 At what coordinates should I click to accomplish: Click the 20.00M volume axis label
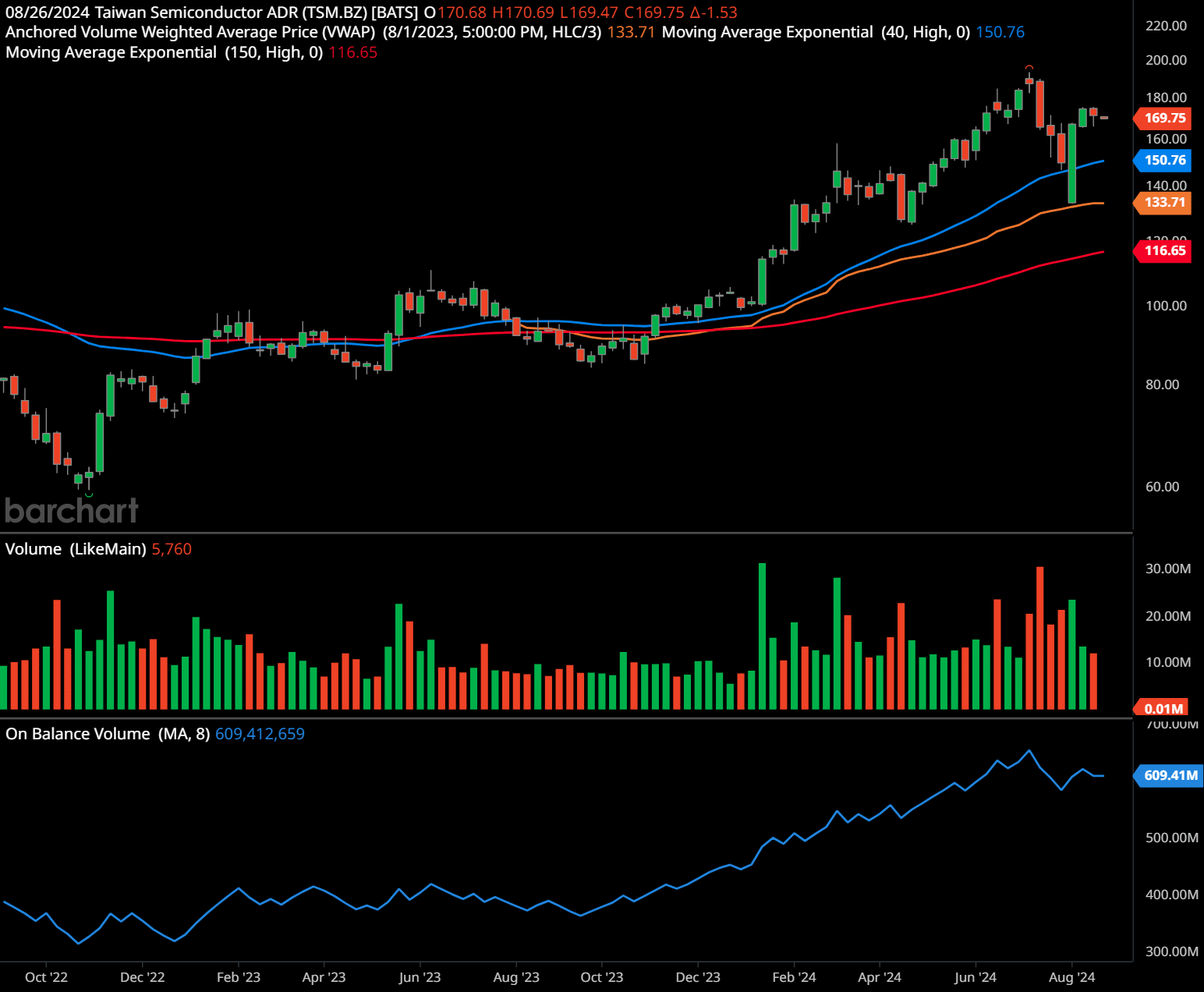click(1167, 616)
